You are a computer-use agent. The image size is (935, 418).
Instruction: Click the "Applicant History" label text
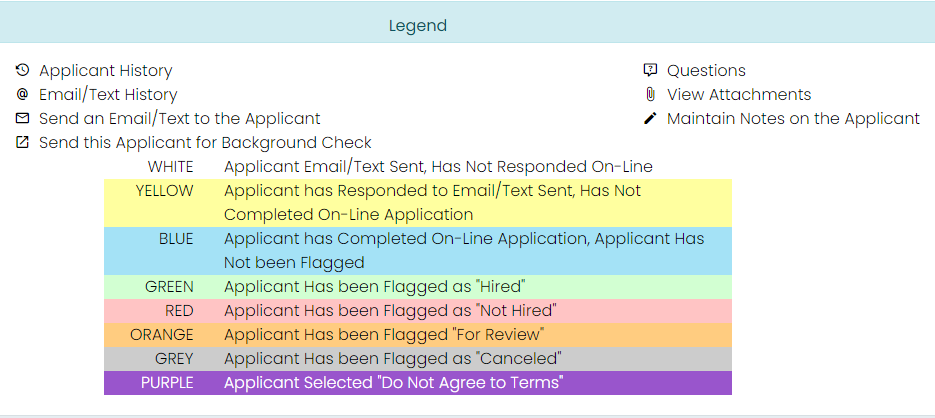coord(106,71)
